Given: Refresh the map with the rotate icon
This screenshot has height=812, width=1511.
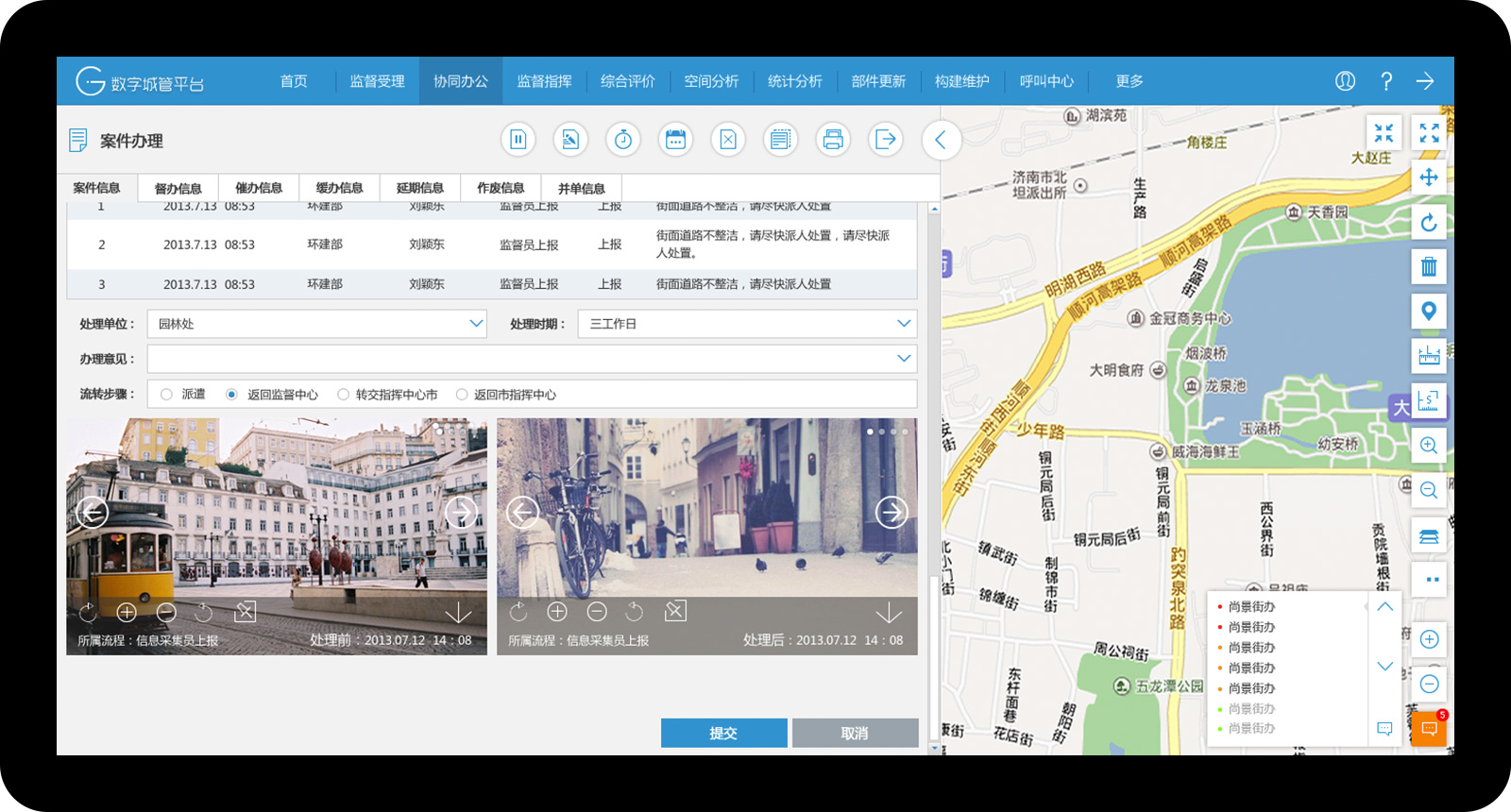Looking at the screenshot, I should click(x=1429, y=222).
